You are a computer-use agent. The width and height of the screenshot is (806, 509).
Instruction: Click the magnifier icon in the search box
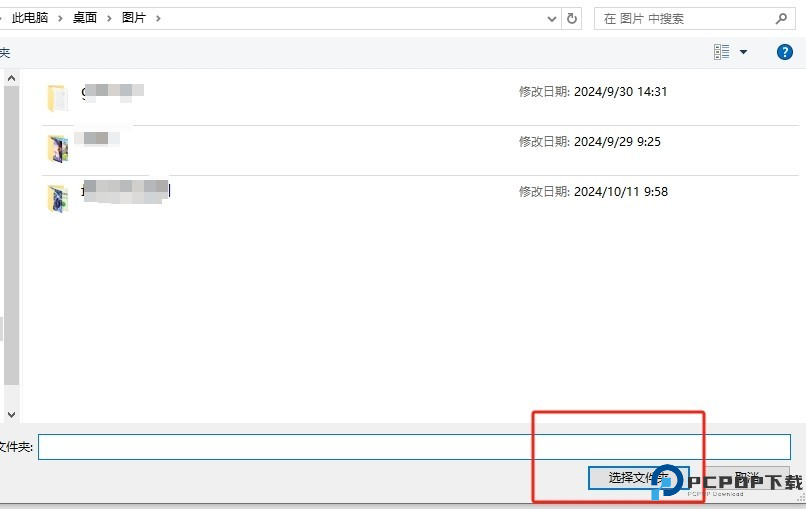pyautogui.click(x=781, y=18)
